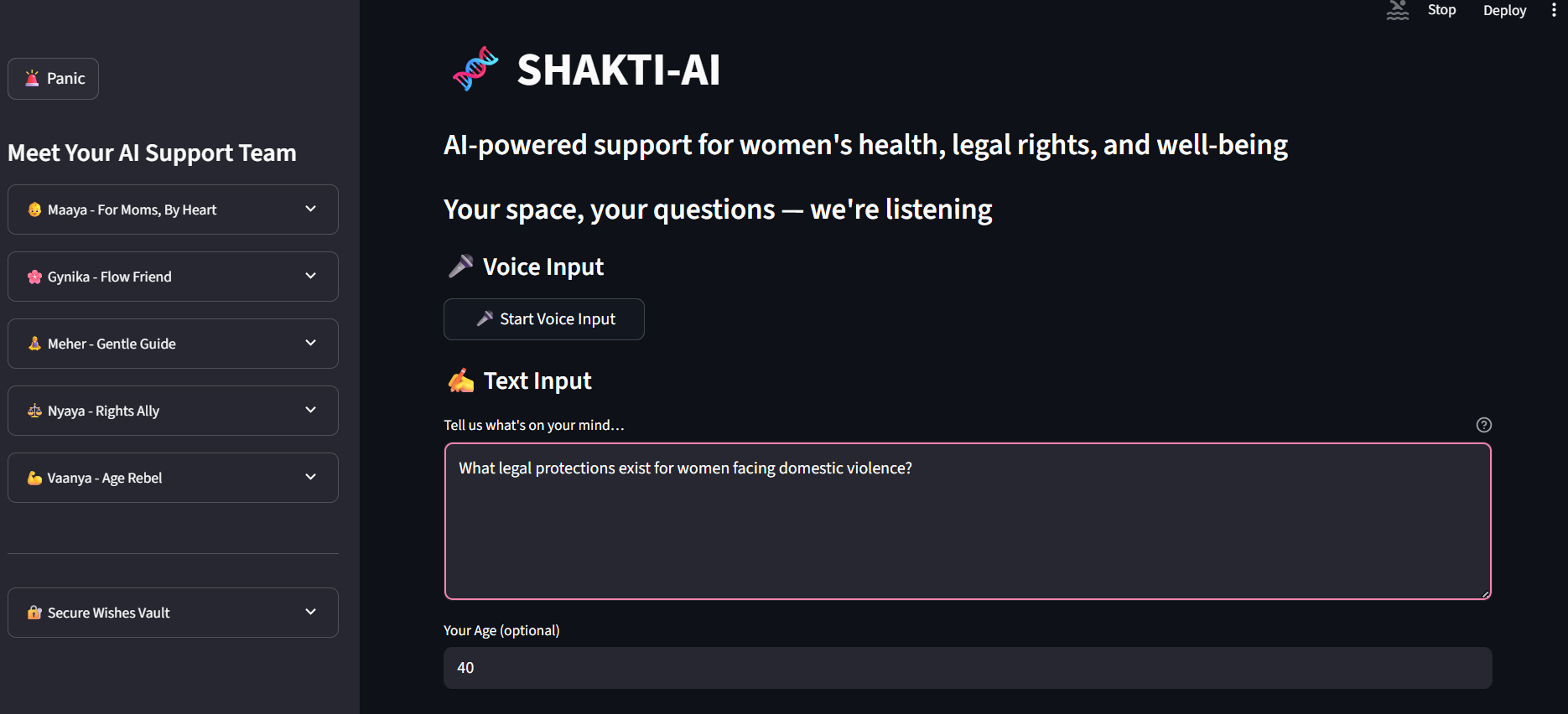Screen dimensions: 1568x714
Task: Click the microphone icon beside Voice Input
Action: coord(459,266)
